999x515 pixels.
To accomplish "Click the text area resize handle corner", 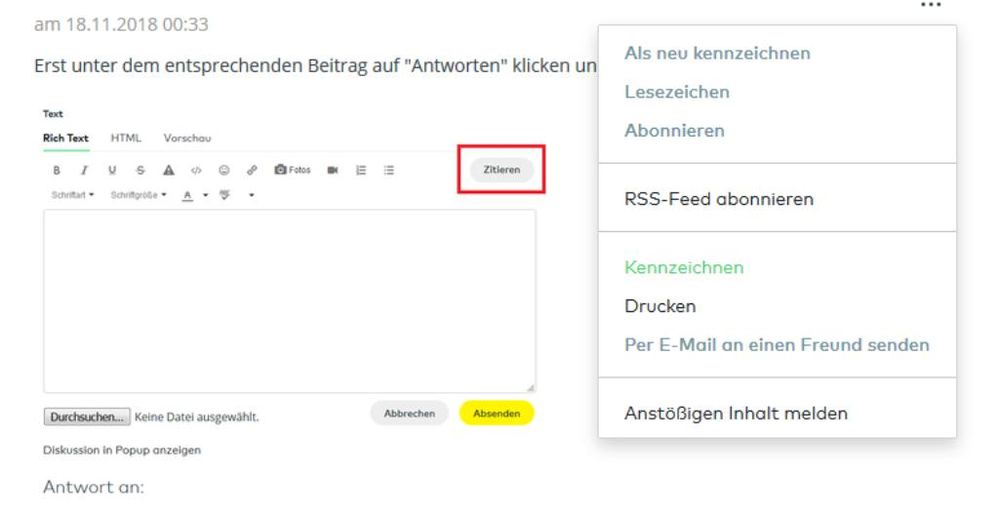I will coord(531,388).
